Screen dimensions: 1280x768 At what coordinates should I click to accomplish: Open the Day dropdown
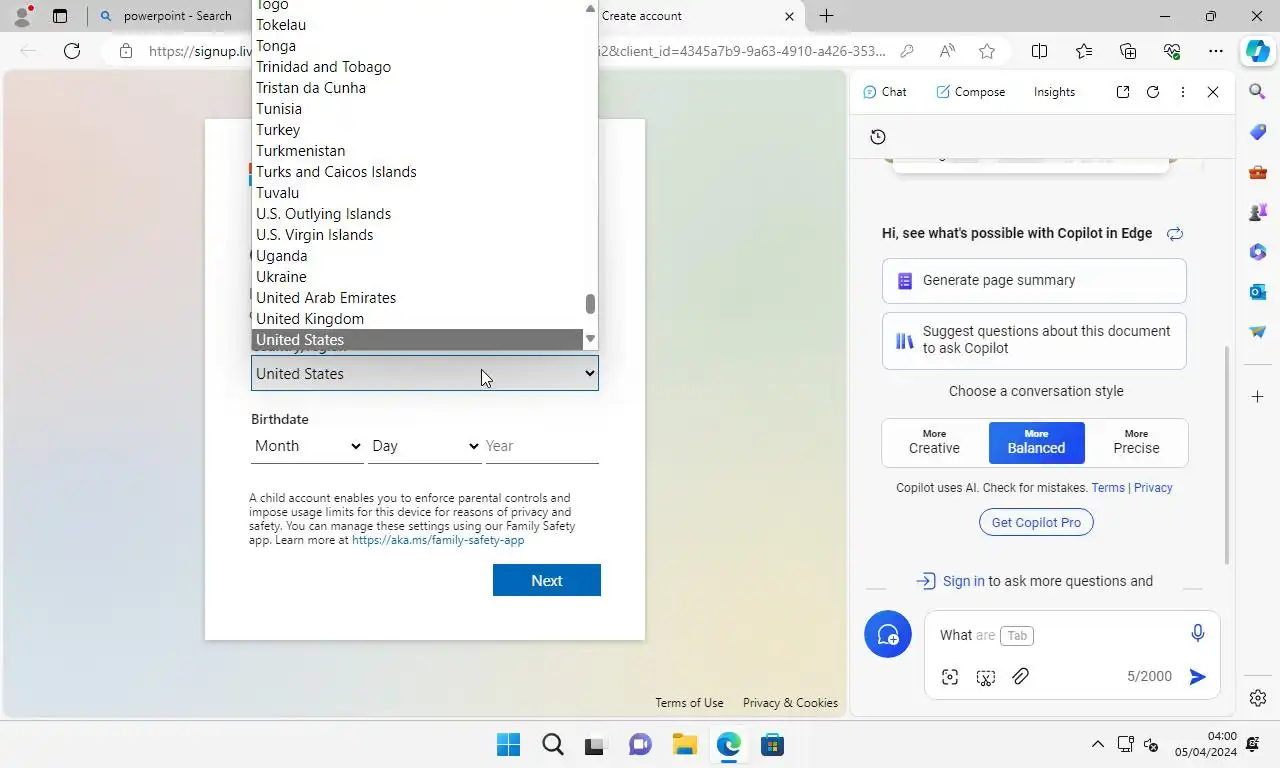point(425,446)
